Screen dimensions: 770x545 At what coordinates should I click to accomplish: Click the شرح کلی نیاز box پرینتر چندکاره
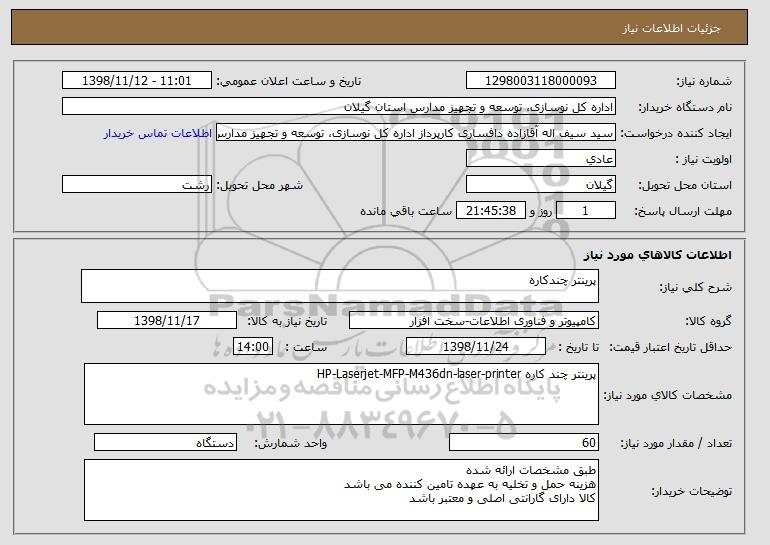[x=340, y=286]
